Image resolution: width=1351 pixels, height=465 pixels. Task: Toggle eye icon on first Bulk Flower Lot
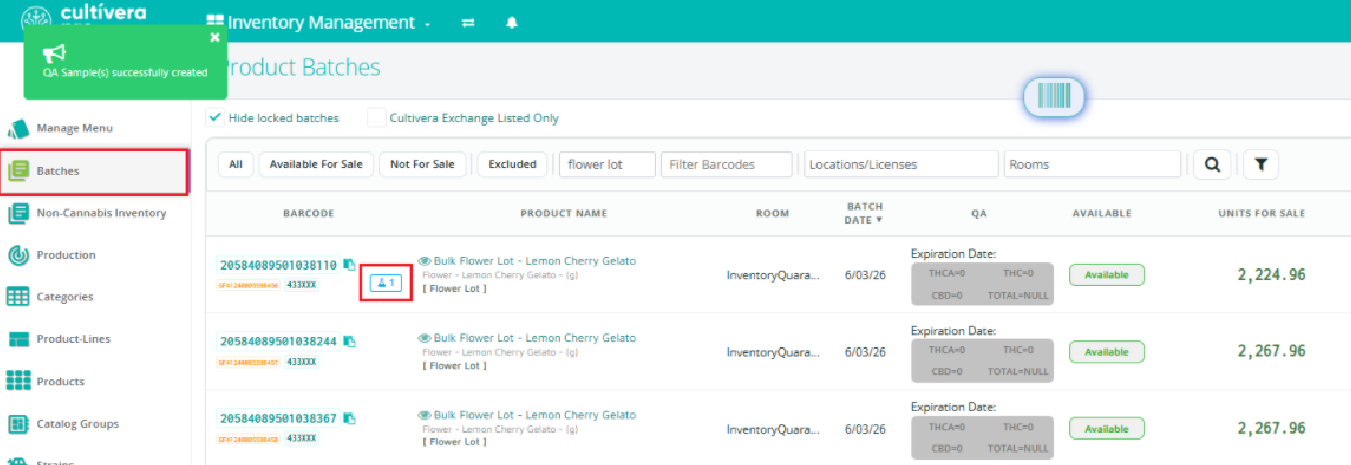424,261
